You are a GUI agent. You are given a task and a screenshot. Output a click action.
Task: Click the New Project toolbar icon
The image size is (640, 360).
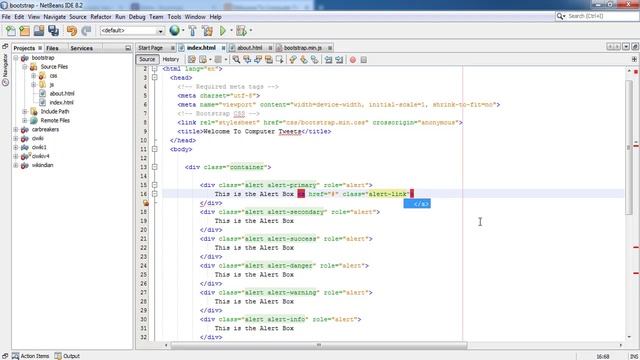(24, 31)
